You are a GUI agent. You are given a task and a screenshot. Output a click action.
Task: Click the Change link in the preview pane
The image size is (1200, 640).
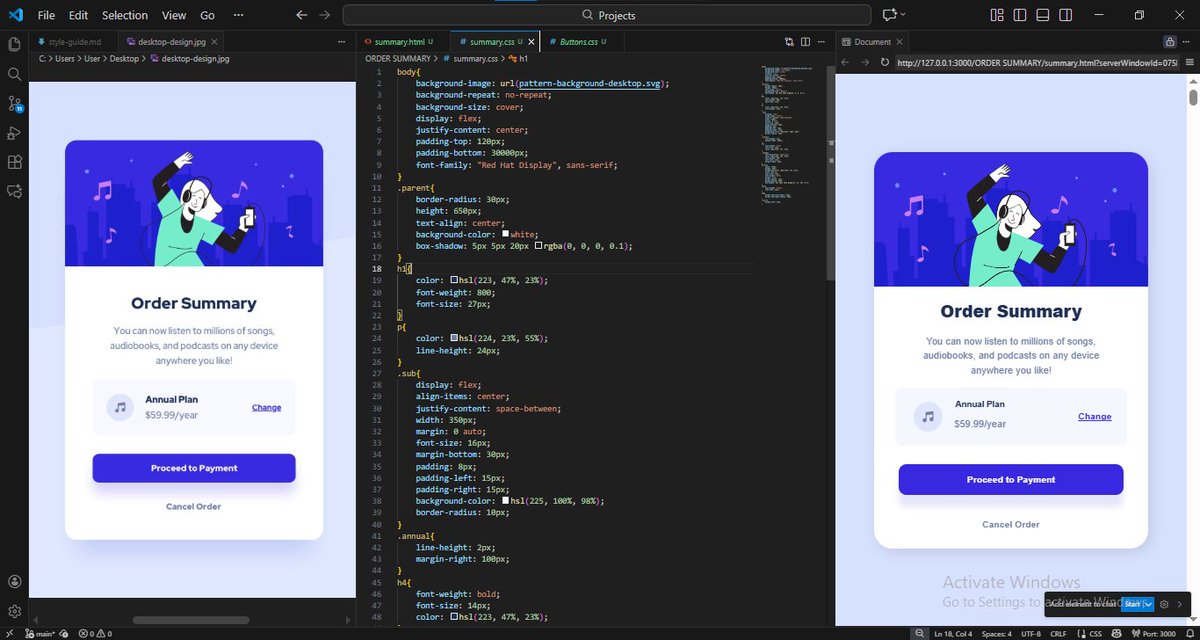[x=1094, y=416]
